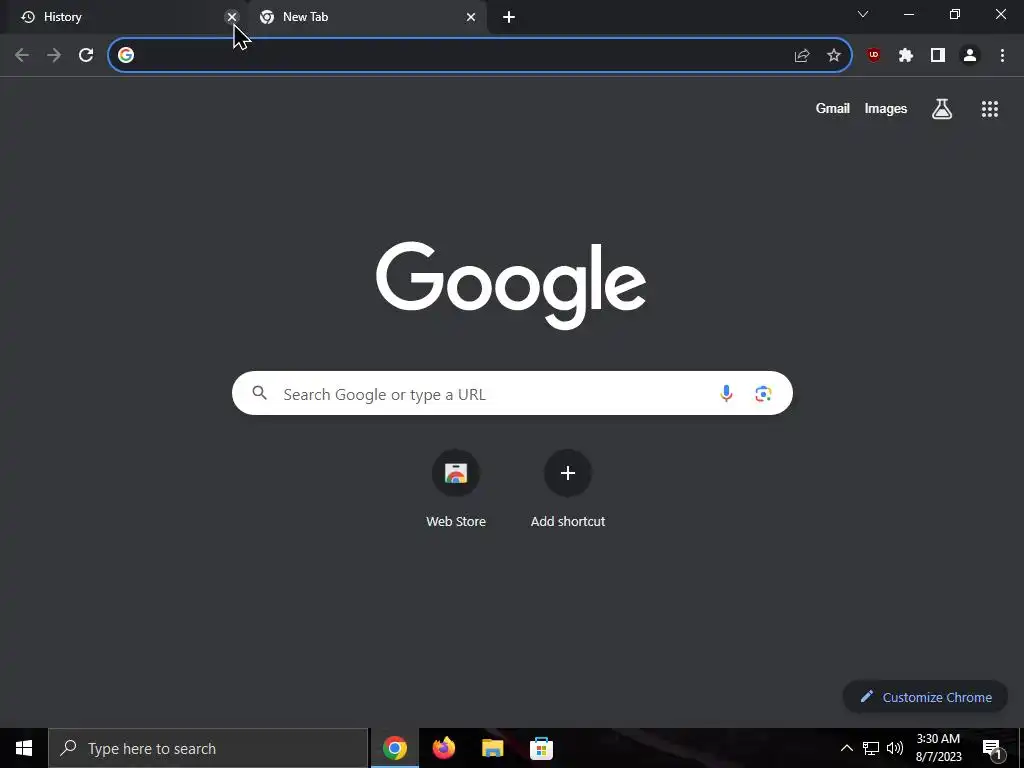Open the uBlock Origin extension

pyautogui.click(x=873, y=55)
